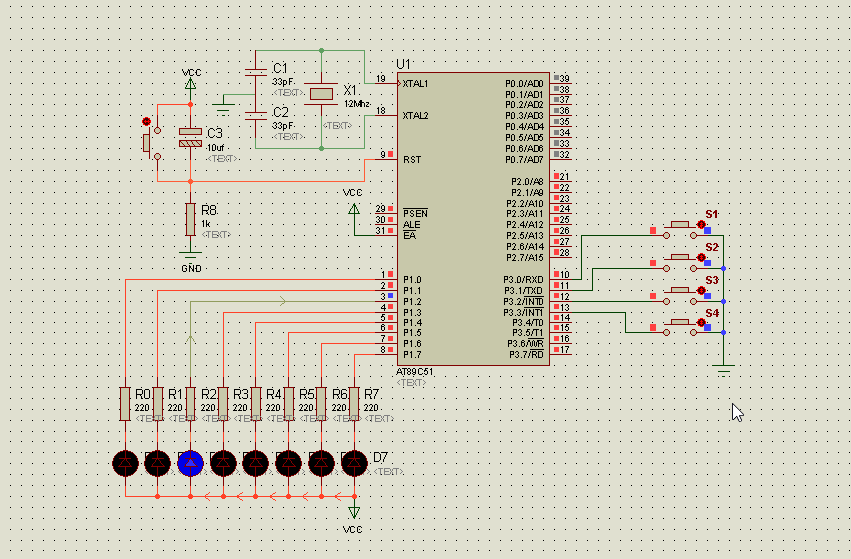Image resolution: width=851 pixels, height=559 pixels.
Task: Click the AT89C51 part name text
Action: [415, 372]
